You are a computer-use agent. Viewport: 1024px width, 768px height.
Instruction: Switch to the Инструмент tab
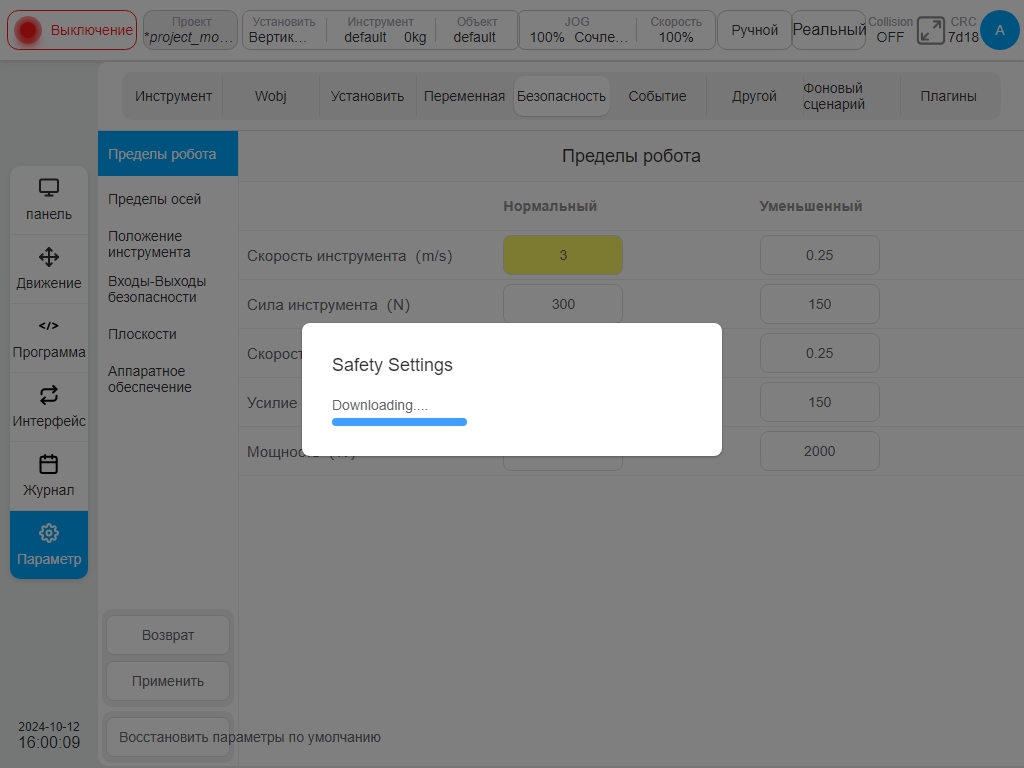tap(173, 96)
